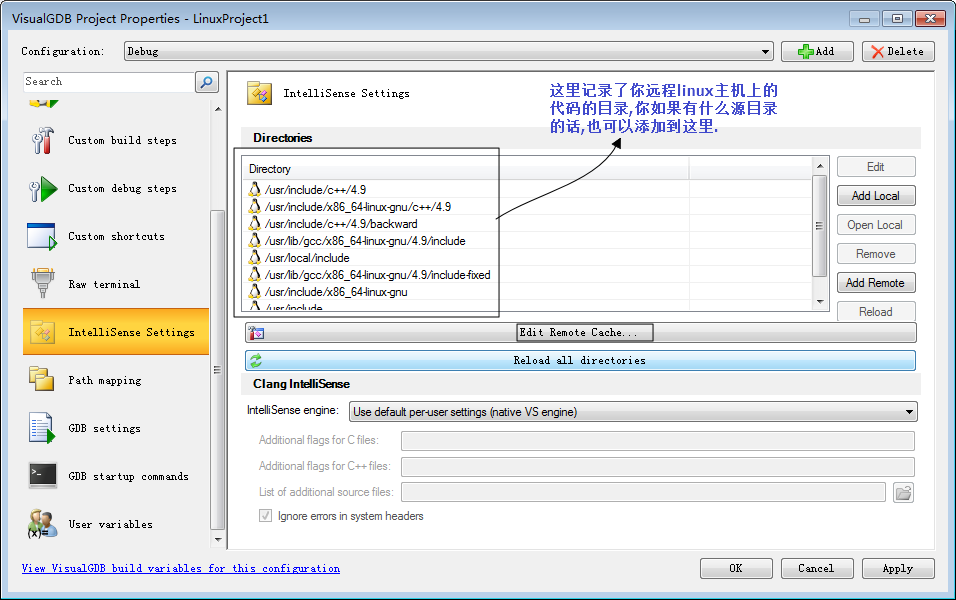Select the Raw terminal icon
Image resolution: width=956 pixels, height=600 pixels.
tap(42, 283)
